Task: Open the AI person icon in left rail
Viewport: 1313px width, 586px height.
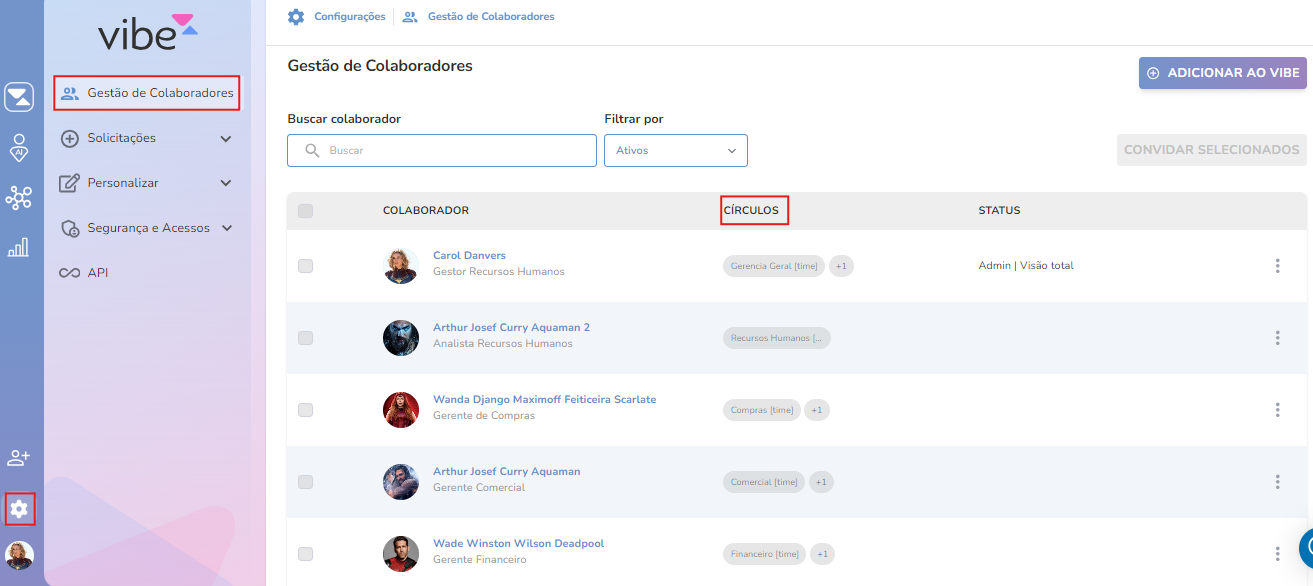Action: pyautogui.click(x=19, y=147)
